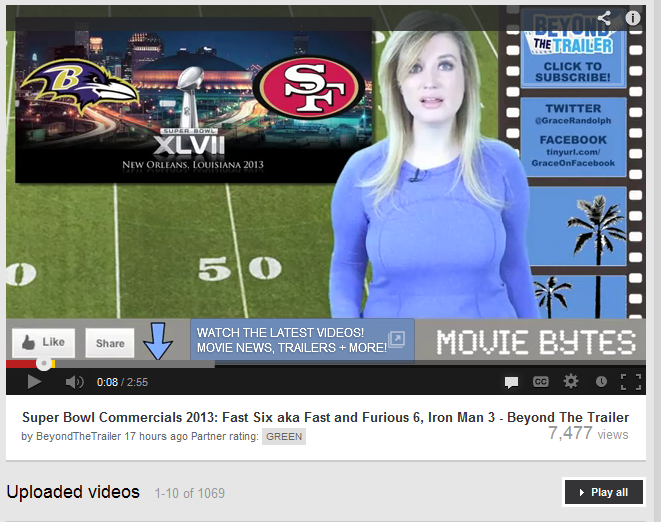Toggle closed captions CC button
This screenshot has width=661, height=522.
point(540,382)
